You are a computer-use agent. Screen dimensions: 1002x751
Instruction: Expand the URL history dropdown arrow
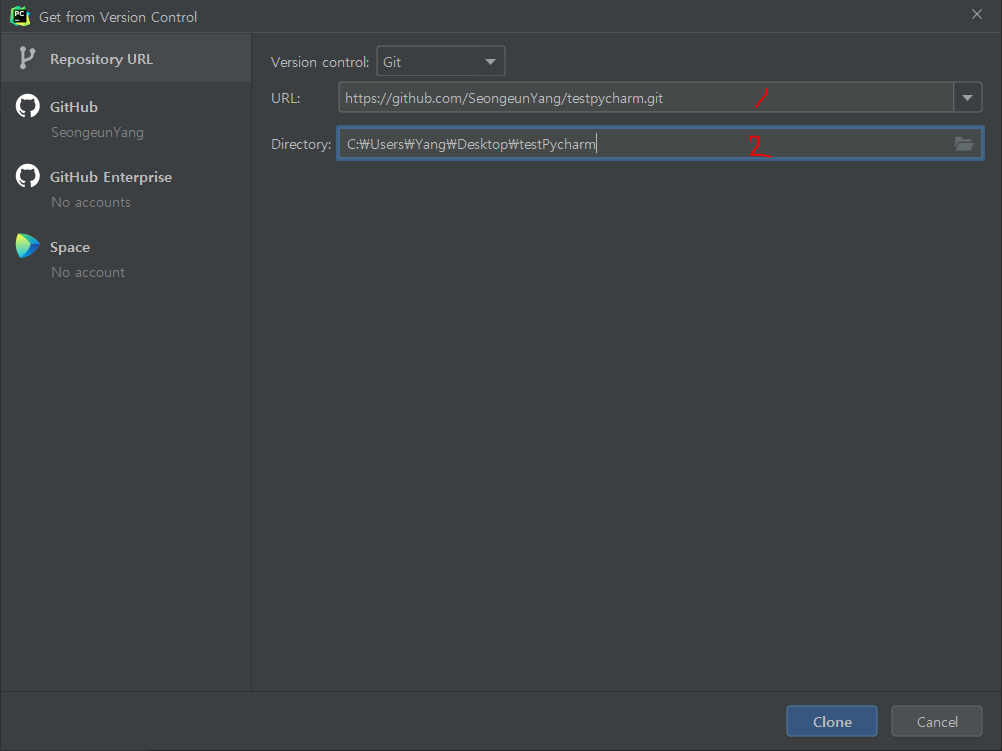coord(967,98)
